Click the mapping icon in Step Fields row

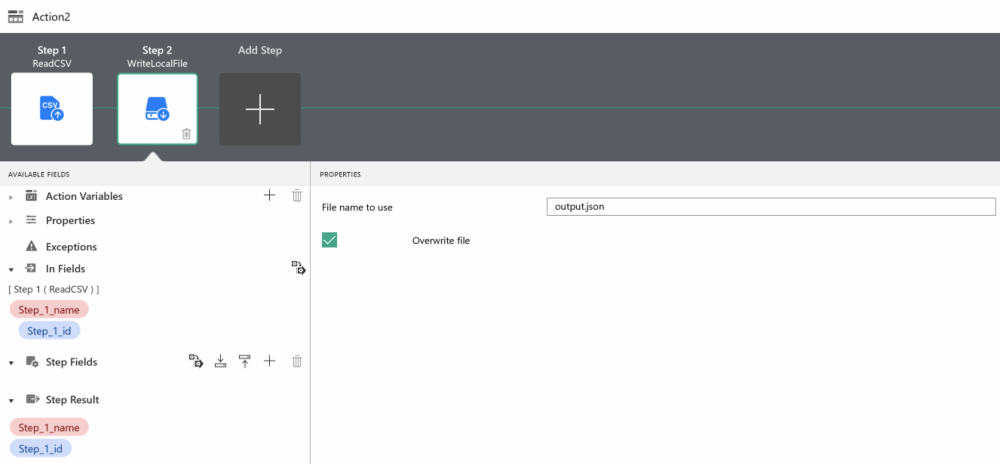click(x=196, y=361)
